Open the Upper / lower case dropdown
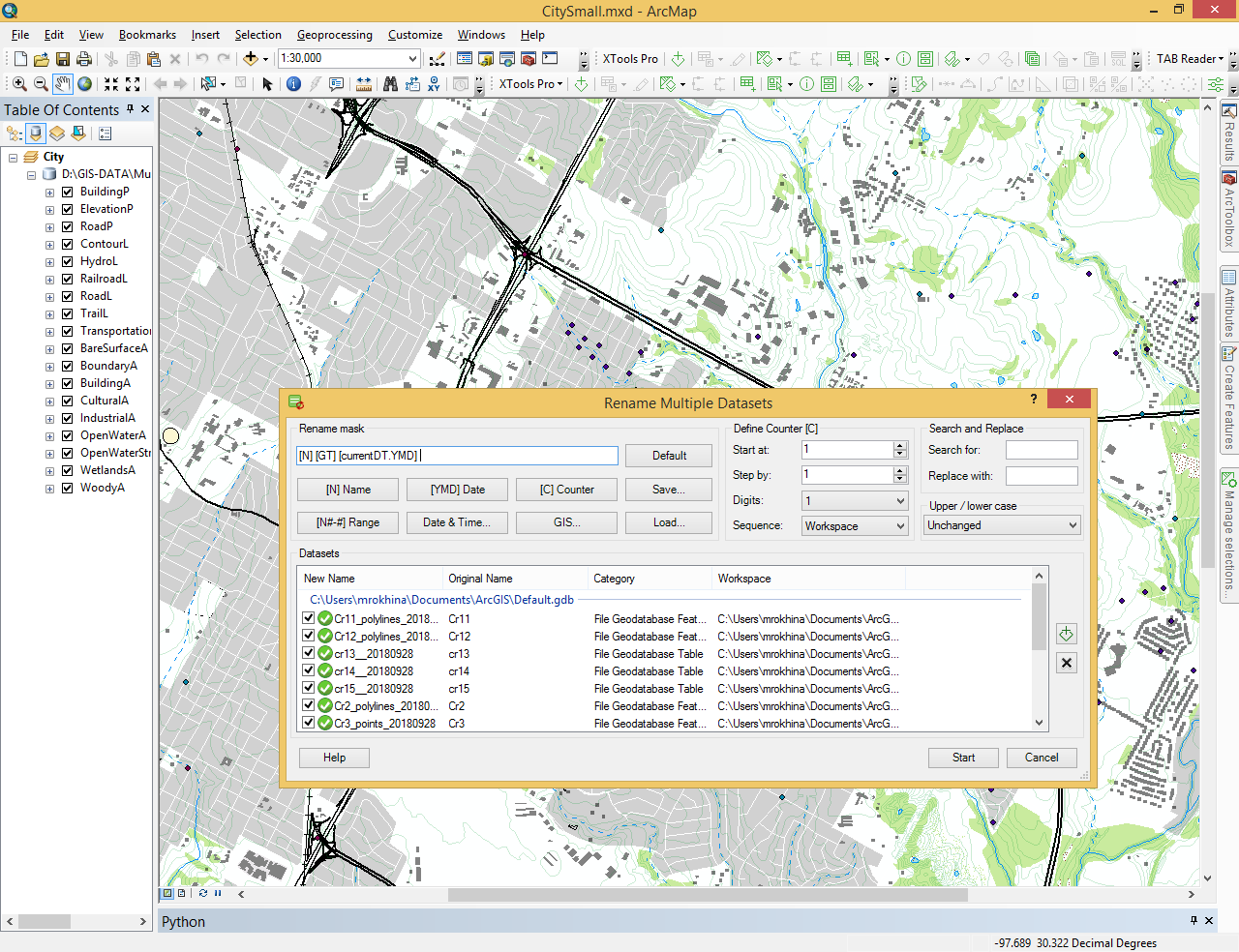1239x952 pixels. 1002,525
